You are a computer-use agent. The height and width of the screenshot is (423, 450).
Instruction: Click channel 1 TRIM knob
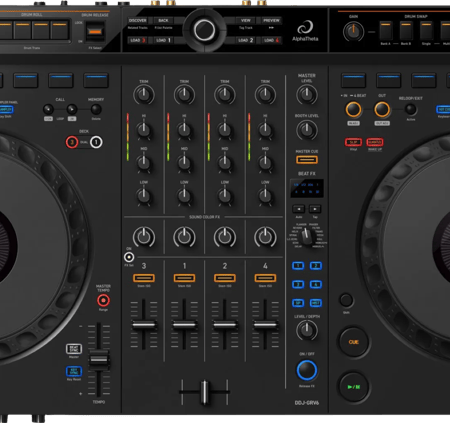[184, 95]
